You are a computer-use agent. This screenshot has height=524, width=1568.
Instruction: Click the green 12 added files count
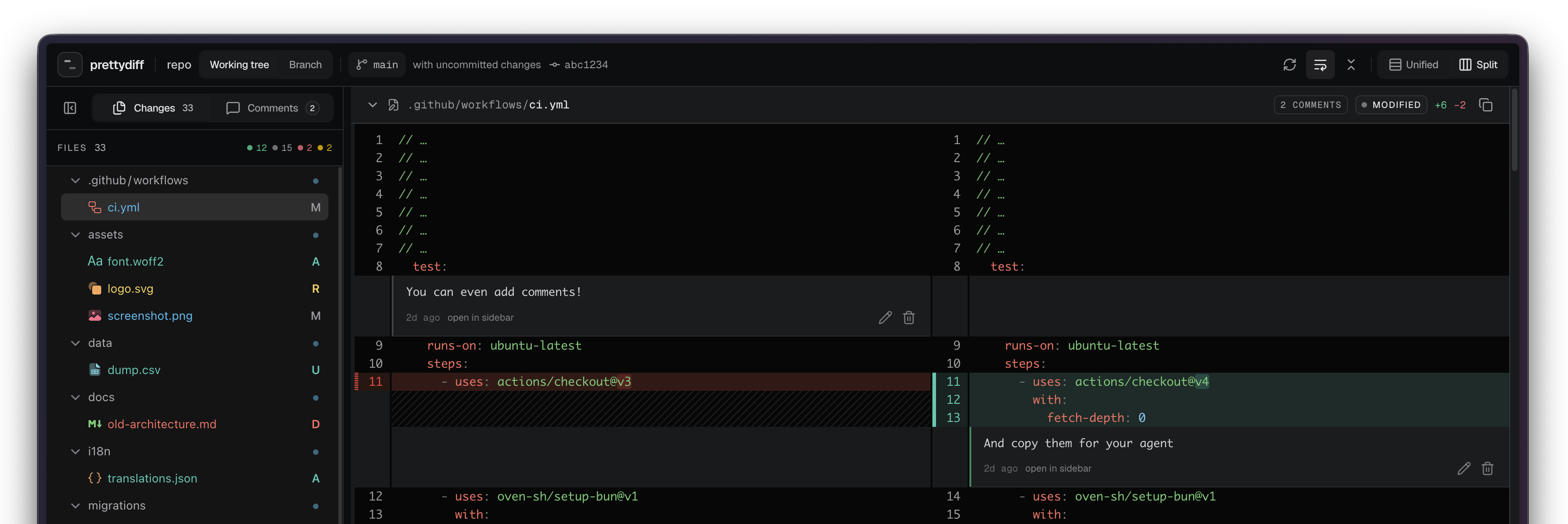[257, 147]
